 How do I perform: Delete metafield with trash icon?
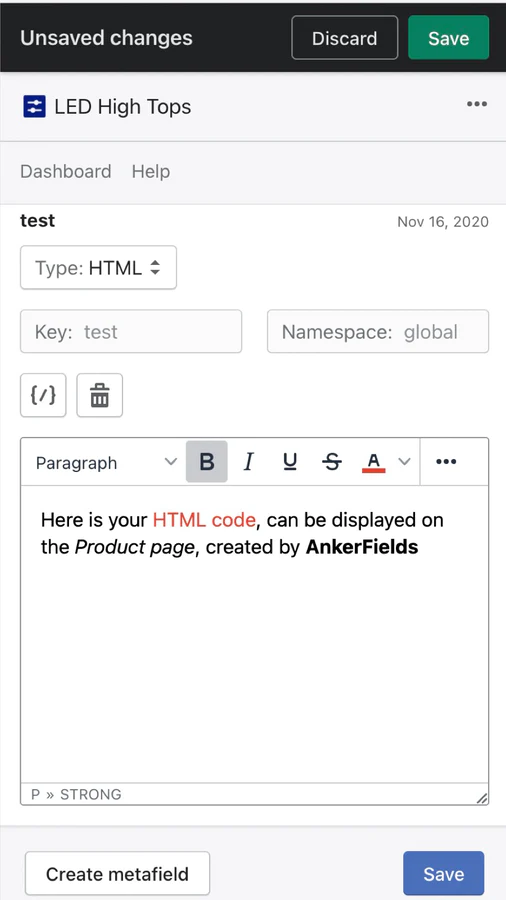[100, 395]
